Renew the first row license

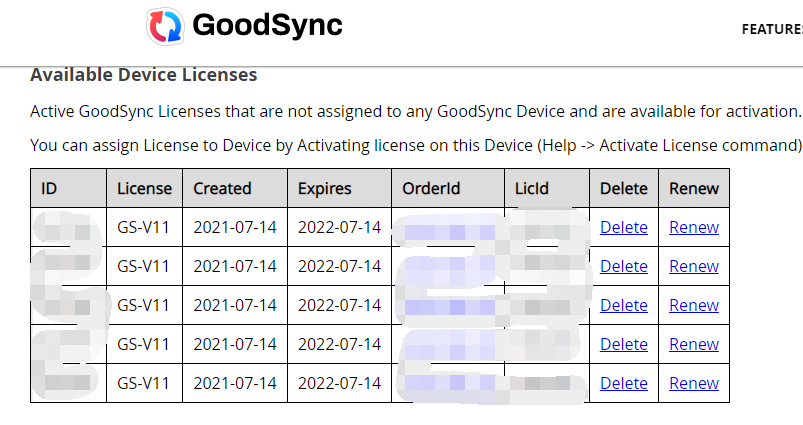click(694, 227)
